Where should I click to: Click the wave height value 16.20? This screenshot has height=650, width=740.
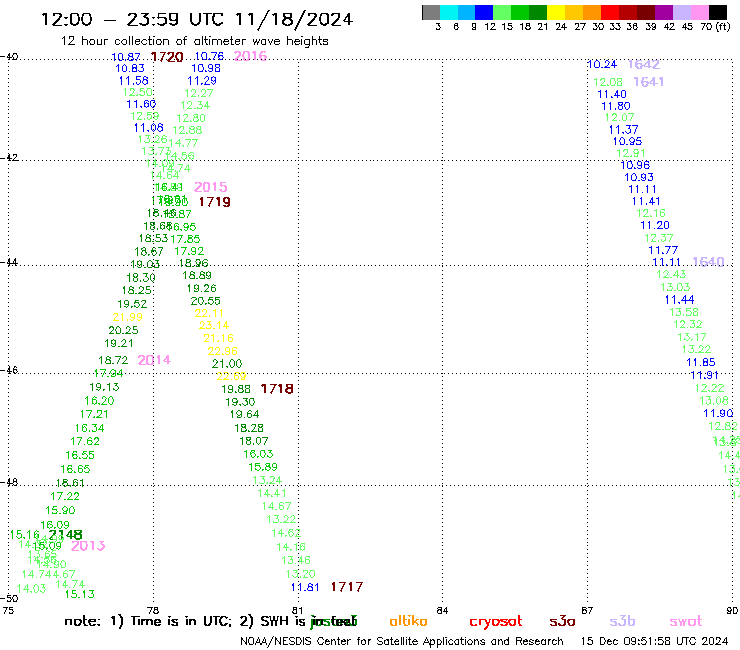point(99,401)
